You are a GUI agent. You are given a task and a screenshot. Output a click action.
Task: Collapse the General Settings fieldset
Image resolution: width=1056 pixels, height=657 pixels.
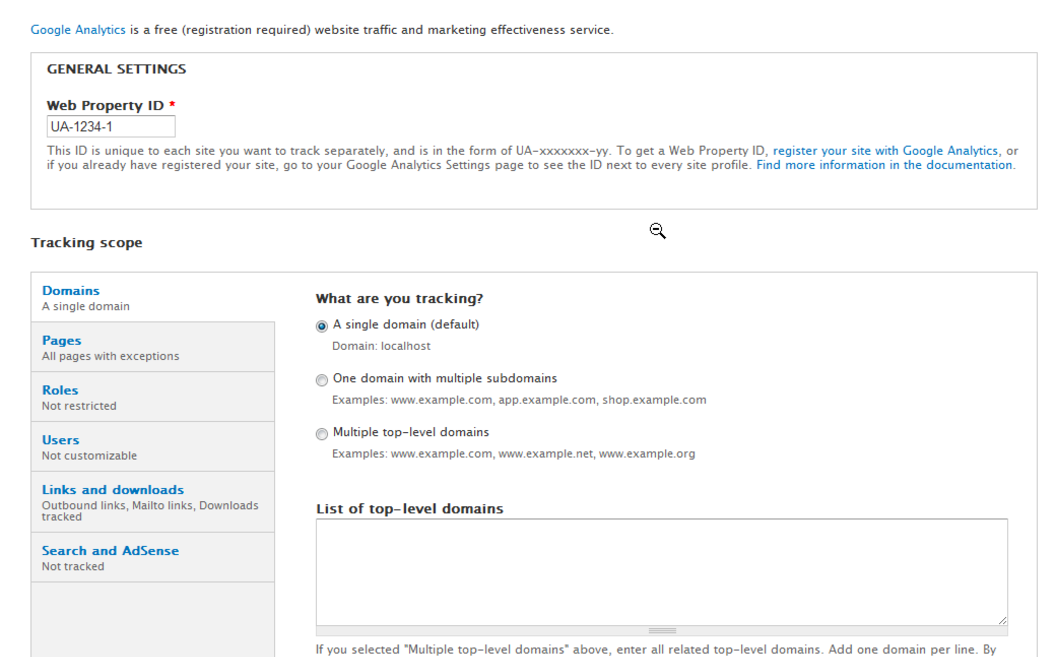point(116,69)
